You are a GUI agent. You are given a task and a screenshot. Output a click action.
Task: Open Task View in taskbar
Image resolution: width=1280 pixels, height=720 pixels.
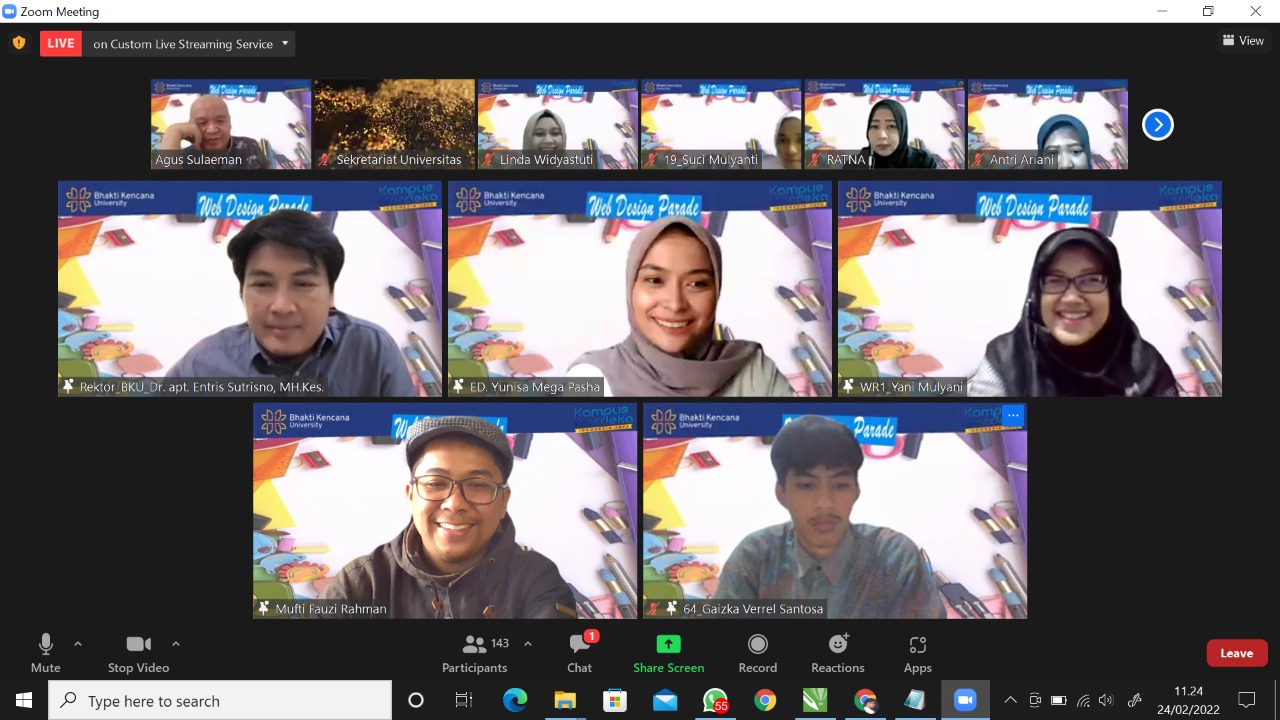(464, 700)
